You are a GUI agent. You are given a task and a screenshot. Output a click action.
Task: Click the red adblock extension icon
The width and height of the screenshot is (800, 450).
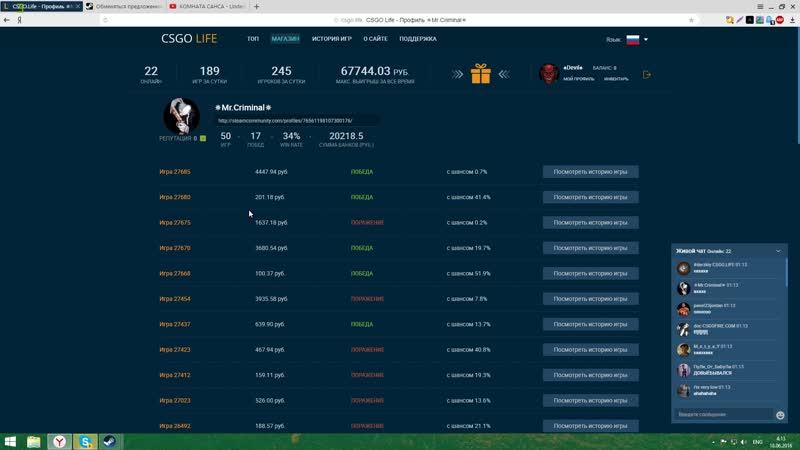(x=780, y=20)
